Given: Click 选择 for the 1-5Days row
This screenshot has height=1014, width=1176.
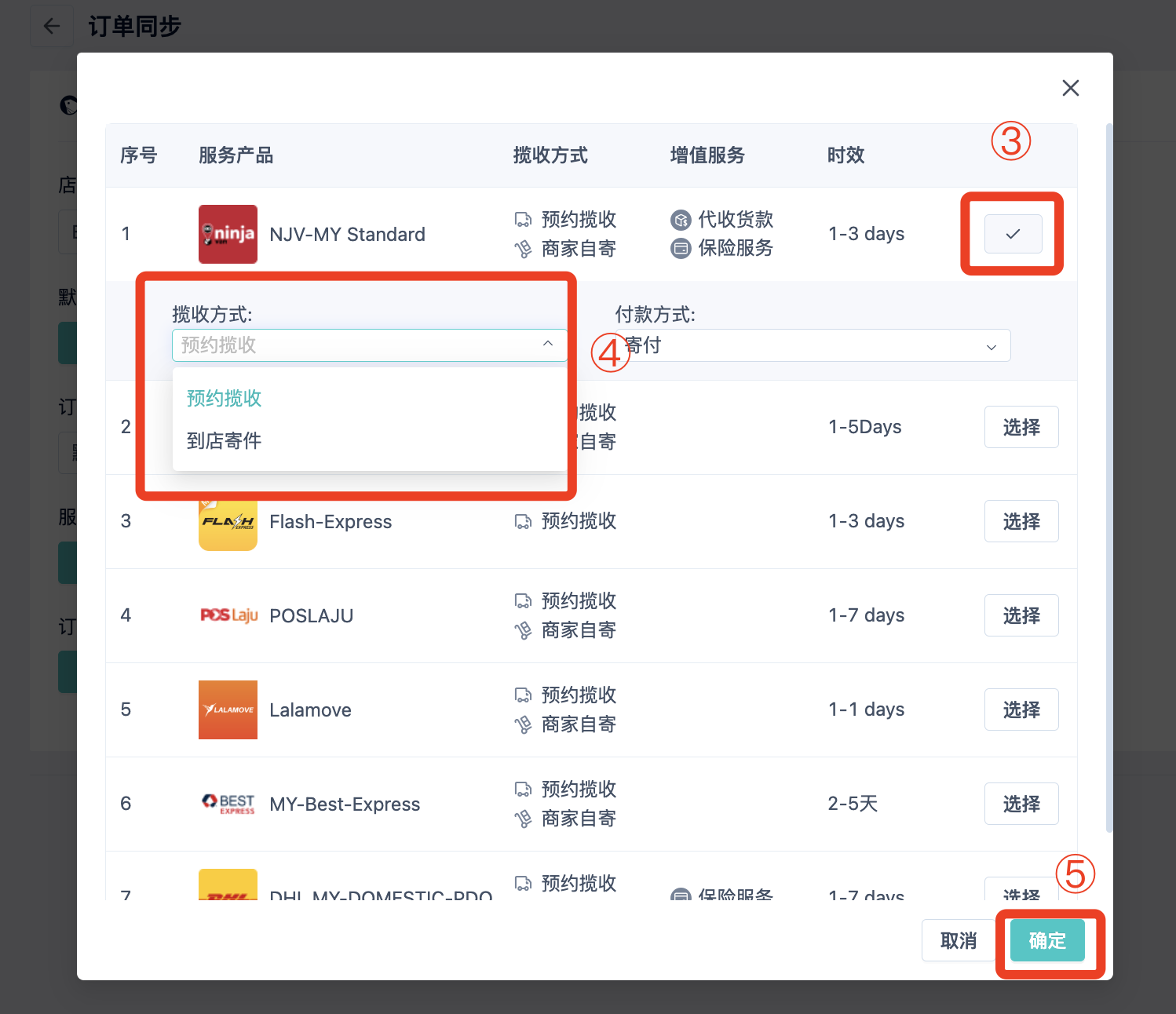Looking at the screenshot, I should pos(1021,427).
